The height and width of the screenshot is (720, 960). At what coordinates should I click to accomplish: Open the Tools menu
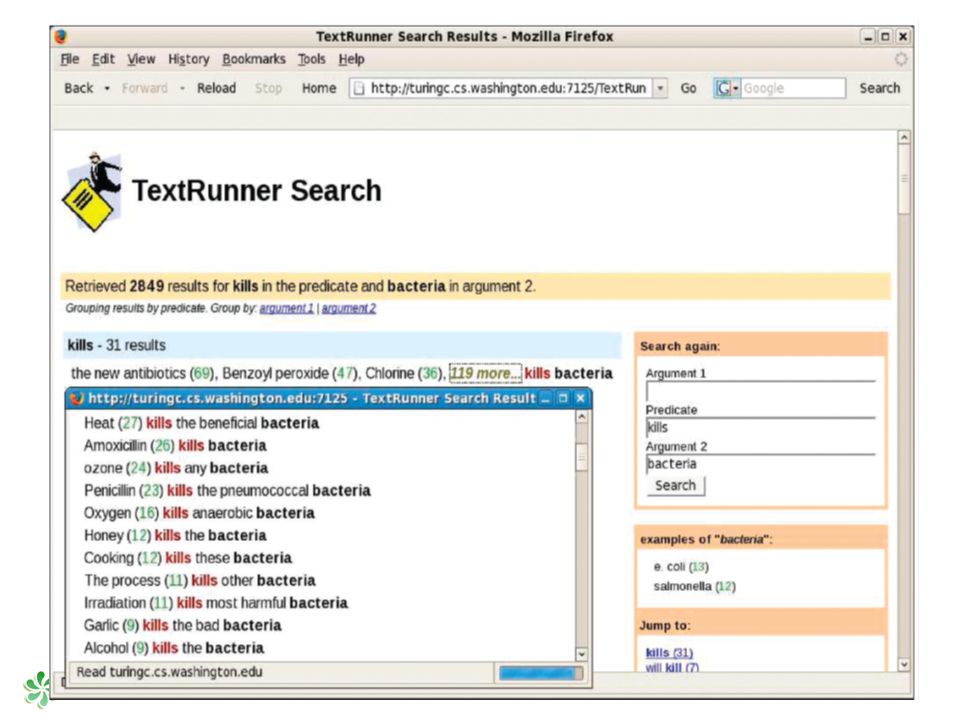(312, 59)
